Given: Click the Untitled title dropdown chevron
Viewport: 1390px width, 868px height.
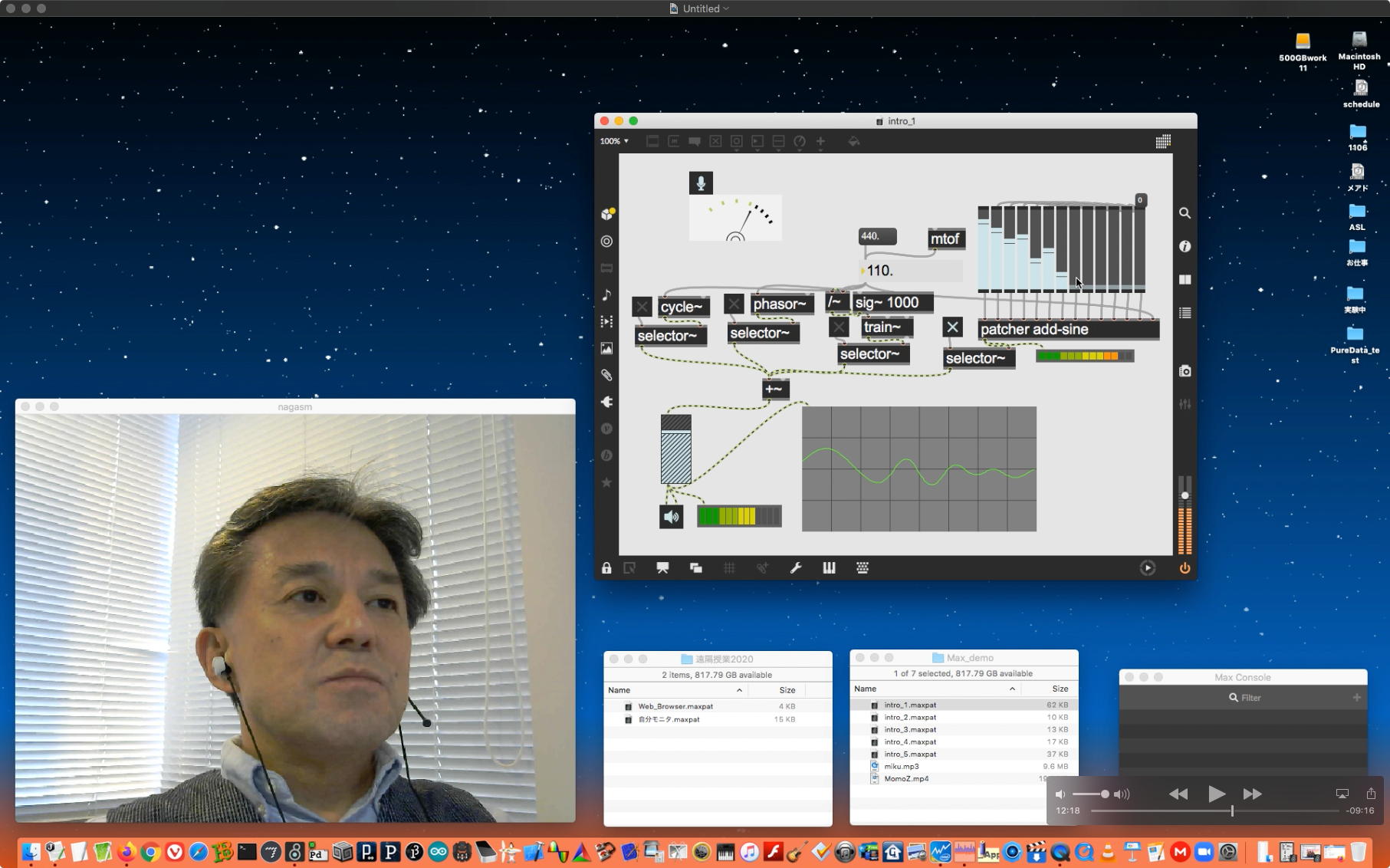Looking at the screenshot, I should 726,8.
